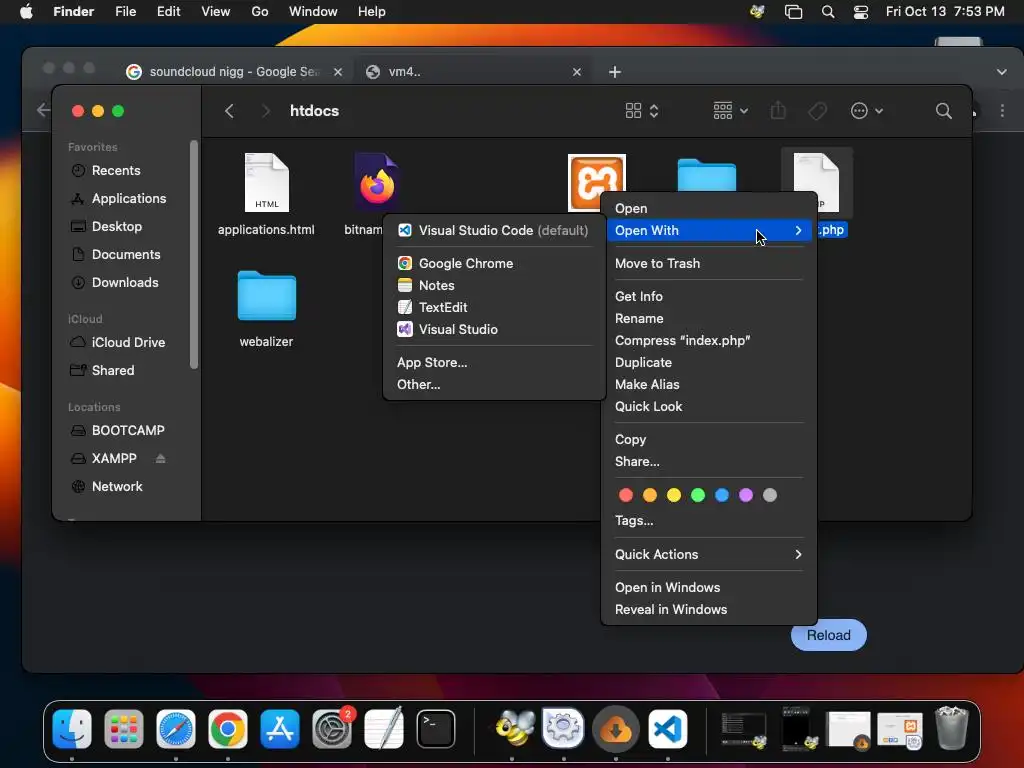Image resolution: width=1024 pixels, height=768 pixels.
Task: Launch Terminal from the Dock
Action: (436, 729)
